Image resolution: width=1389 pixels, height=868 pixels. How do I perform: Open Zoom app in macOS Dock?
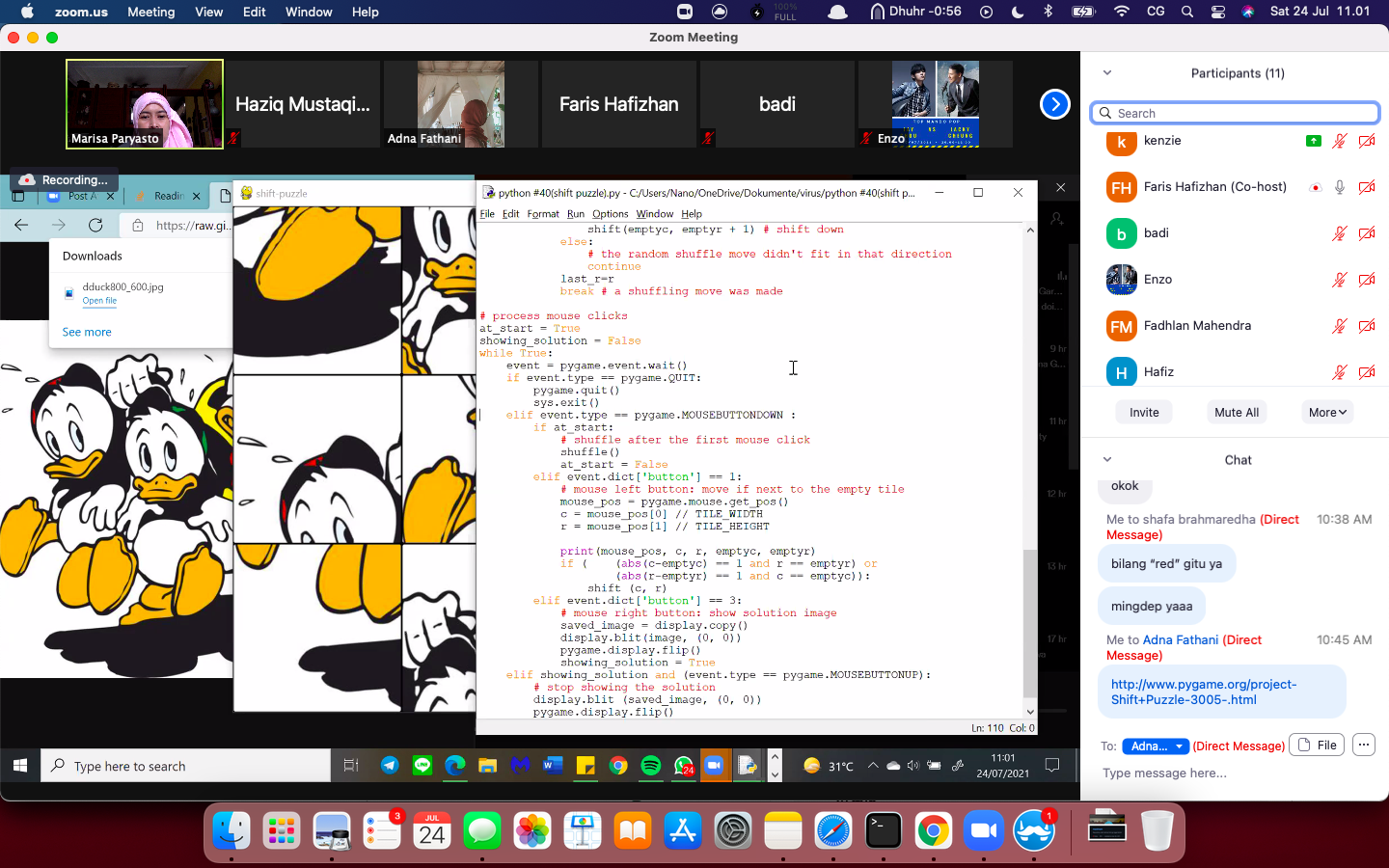tap(984, 830)
